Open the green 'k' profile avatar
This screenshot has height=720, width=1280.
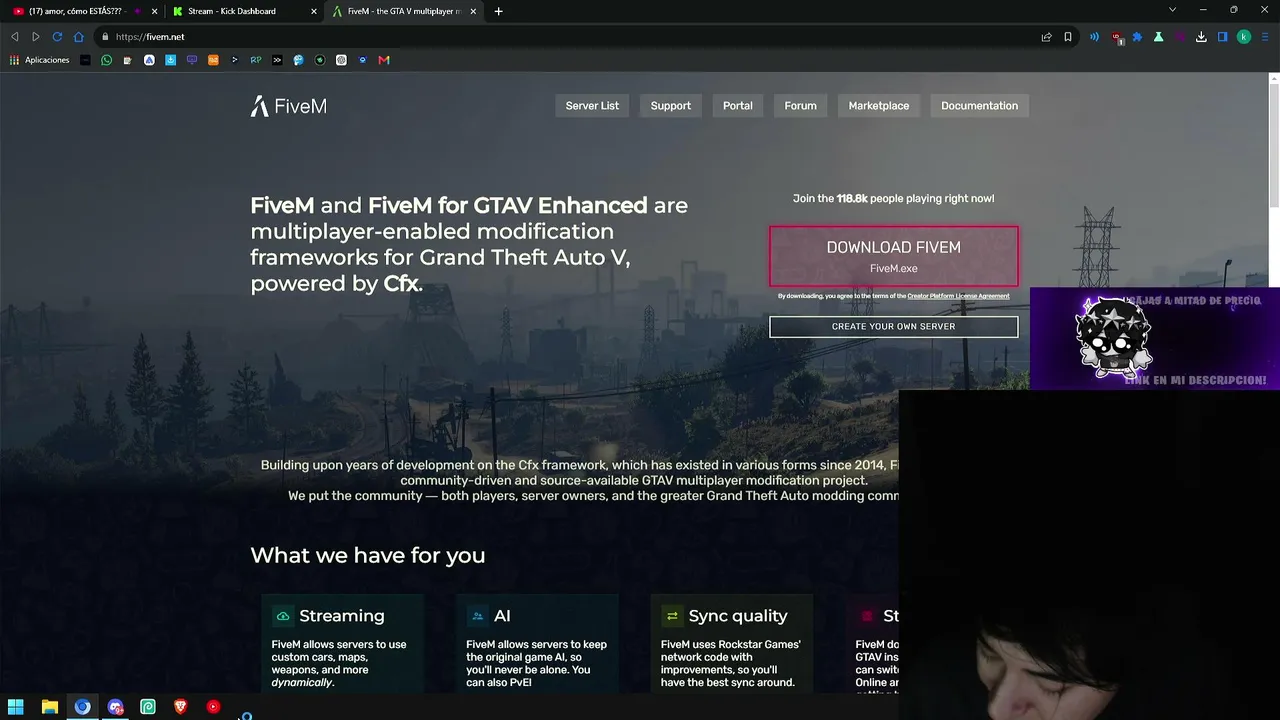pyautogui.click(x=1244, y=37)
